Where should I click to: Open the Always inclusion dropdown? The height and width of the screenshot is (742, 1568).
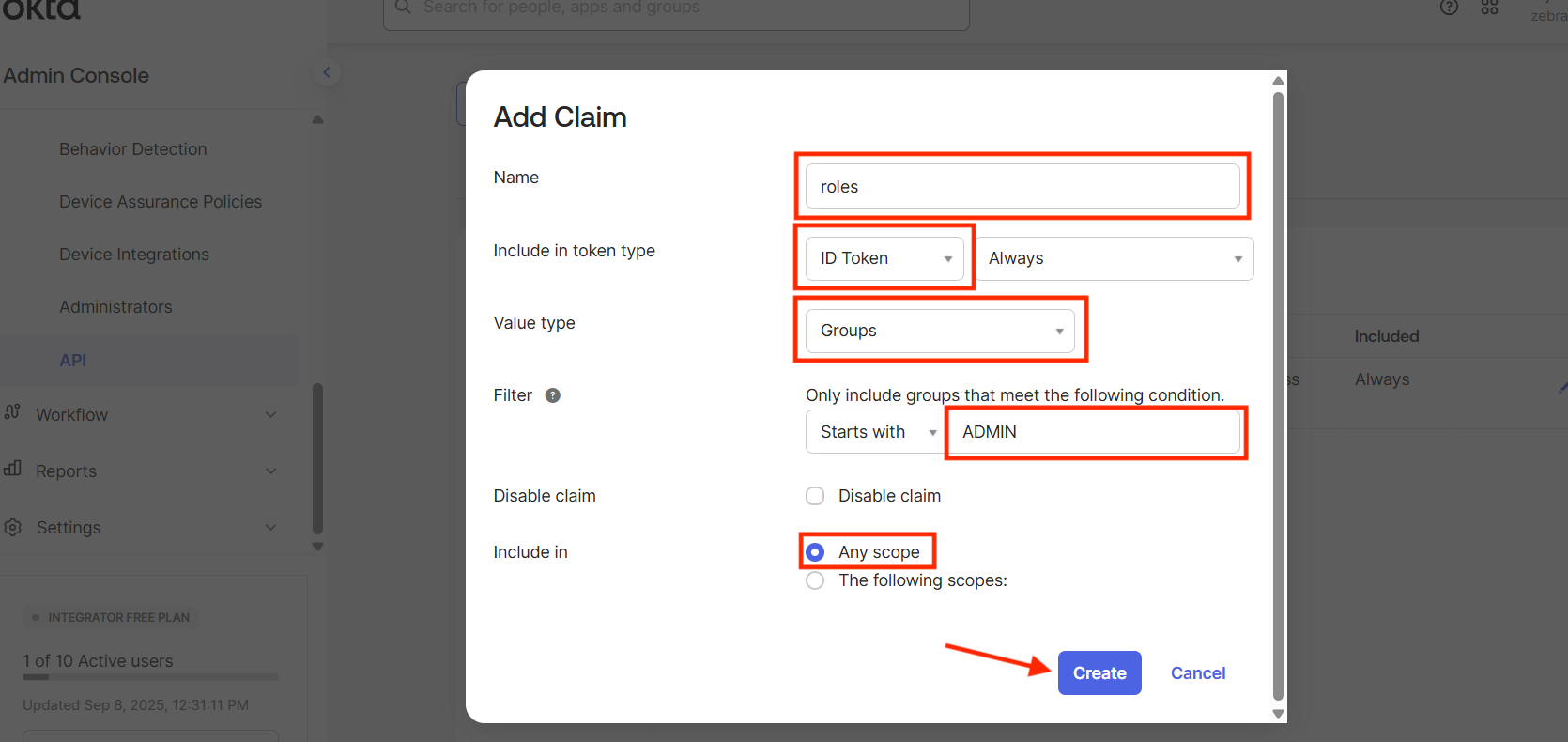pyautogui.click(x=1115, y=258)
